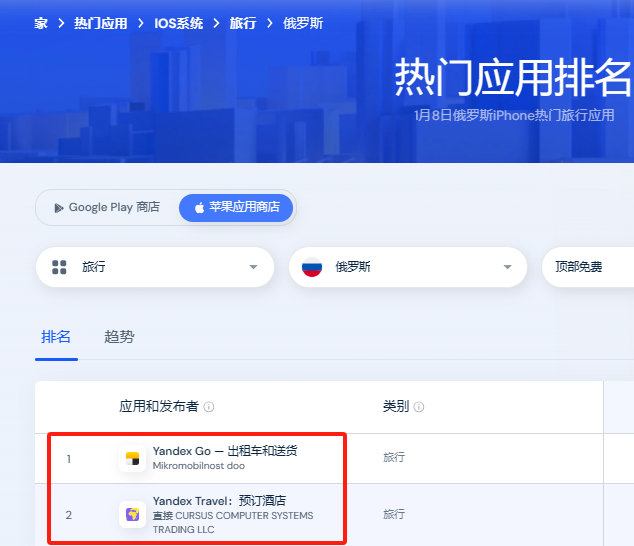Click the 俄罗斯 breadcrumb item
634x546 pixels.
click(303, 23)
